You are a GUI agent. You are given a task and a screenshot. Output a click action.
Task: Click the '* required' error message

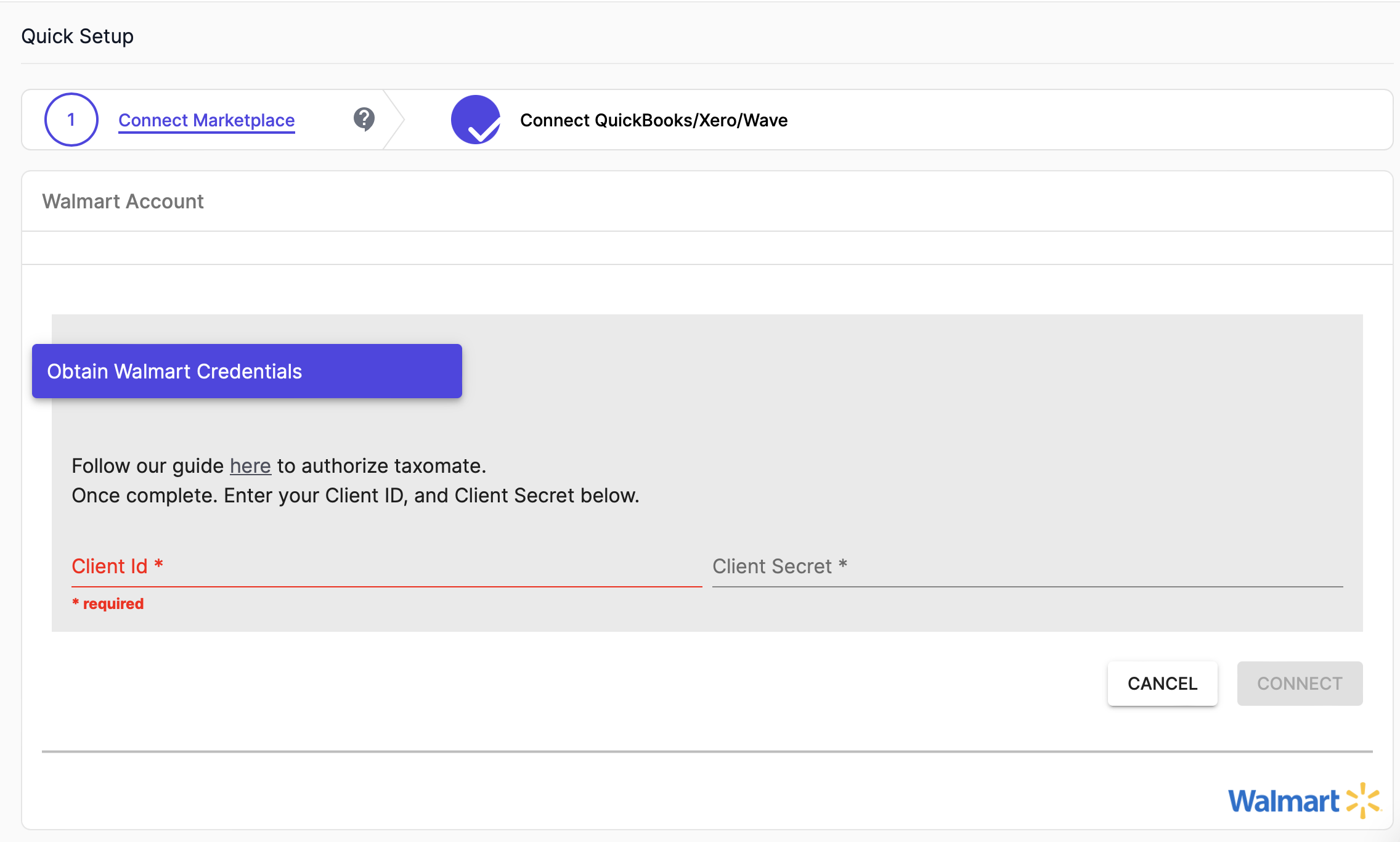108,603
